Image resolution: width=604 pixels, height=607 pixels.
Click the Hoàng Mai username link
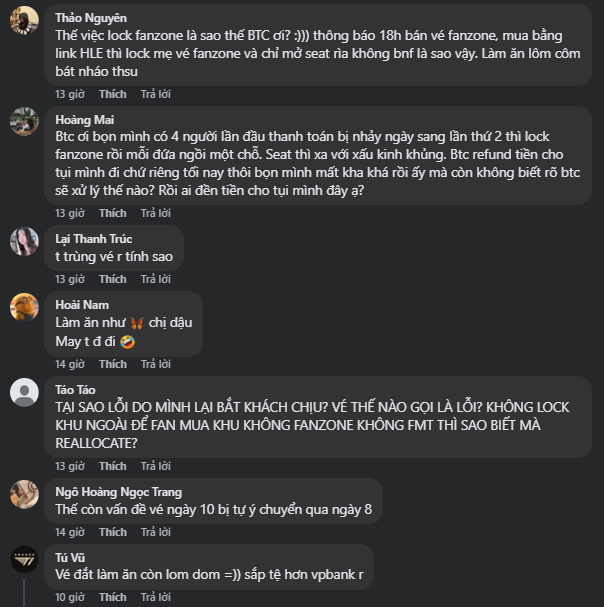[83, 119]
